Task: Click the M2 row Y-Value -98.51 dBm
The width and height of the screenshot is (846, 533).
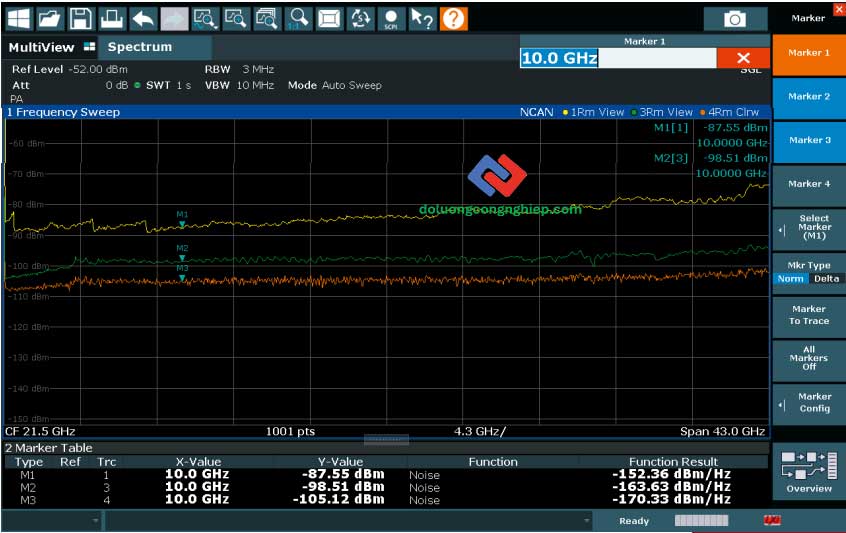Action: (x=343, y=487)
